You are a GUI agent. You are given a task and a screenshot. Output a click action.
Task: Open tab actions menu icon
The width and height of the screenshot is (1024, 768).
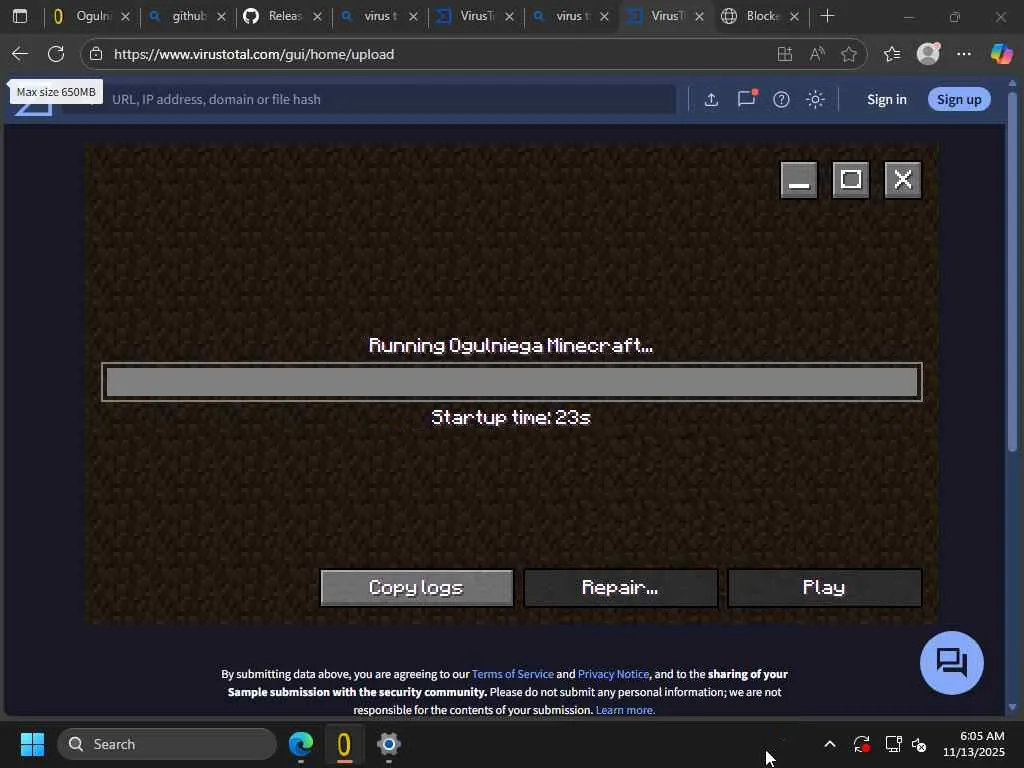(x=20, y=16)
